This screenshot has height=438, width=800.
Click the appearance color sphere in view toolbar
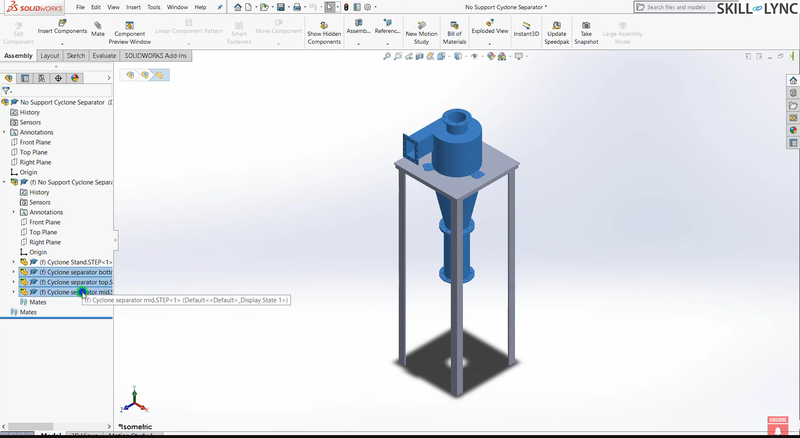(x=500, y=57)
